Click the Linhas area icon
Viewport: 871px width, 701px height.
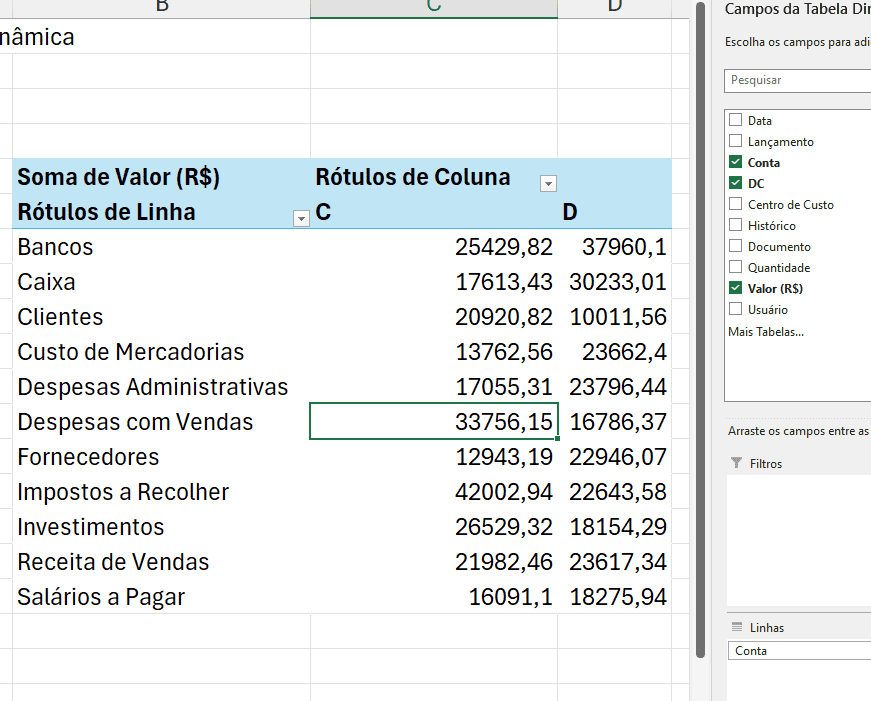coord(737,628)
